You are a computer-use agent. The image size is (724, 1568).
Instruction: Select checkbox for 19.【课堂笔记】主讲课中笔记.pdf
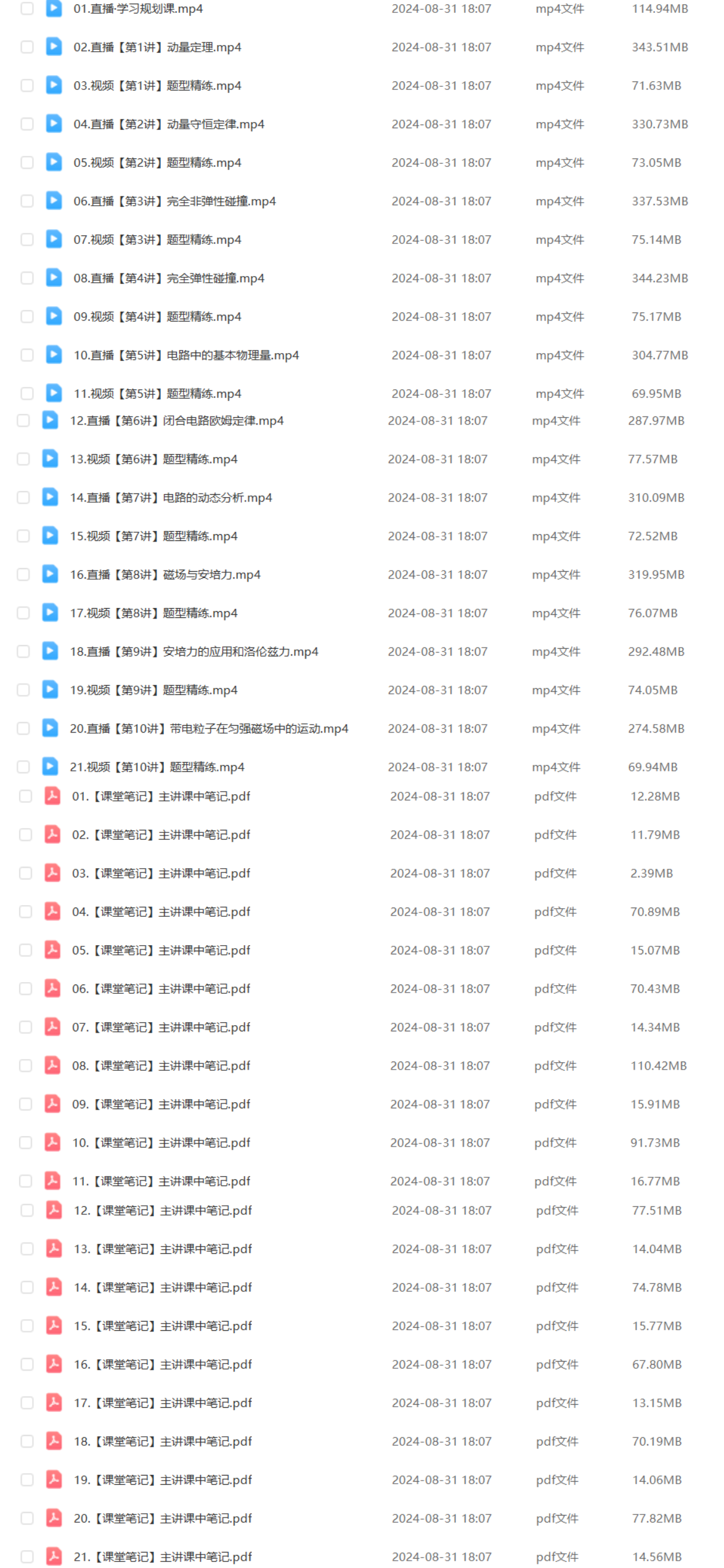(27, 1479)
